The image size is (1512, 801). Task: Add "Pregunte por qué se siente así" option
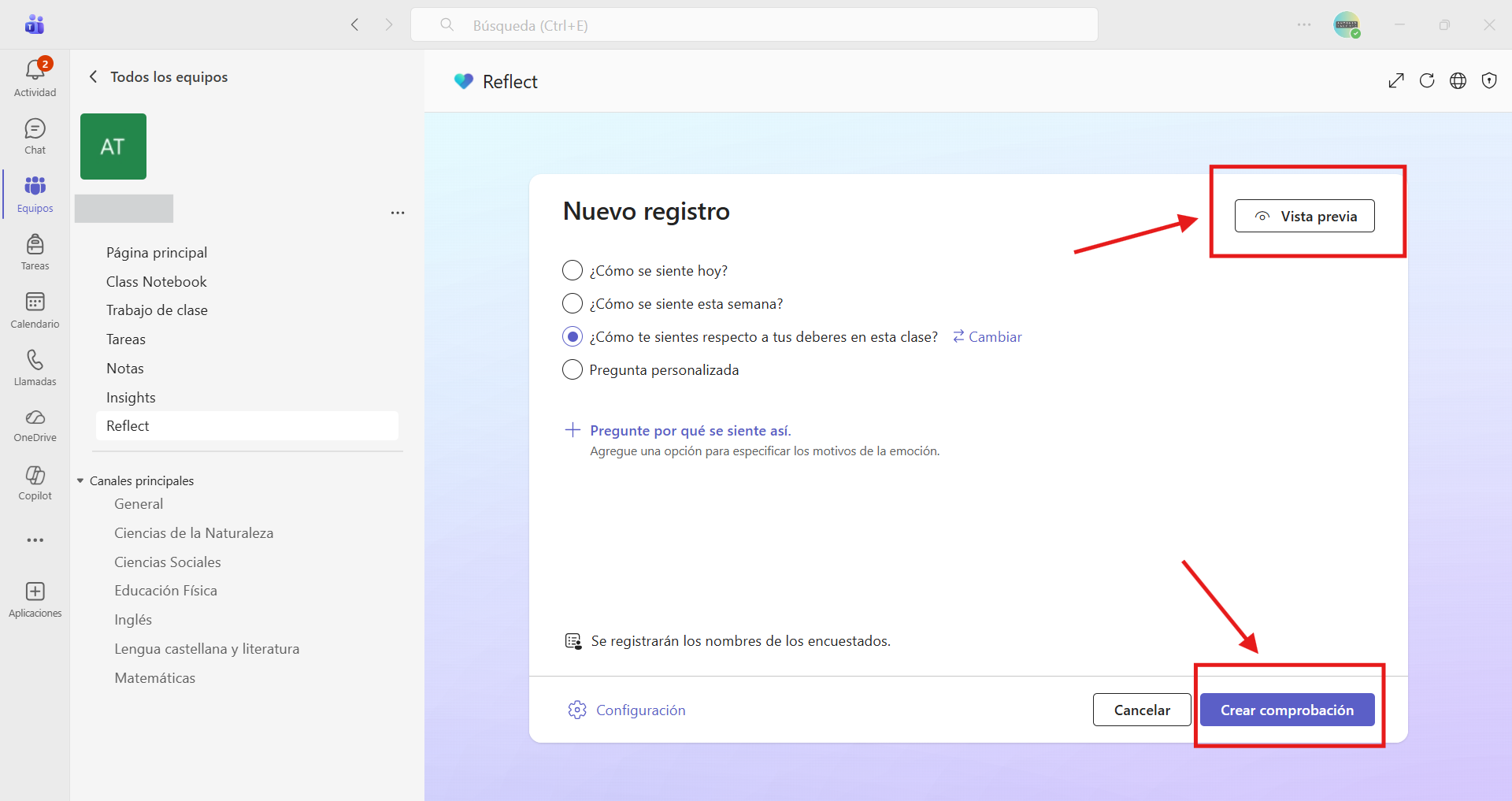click(x=691, y=430)
